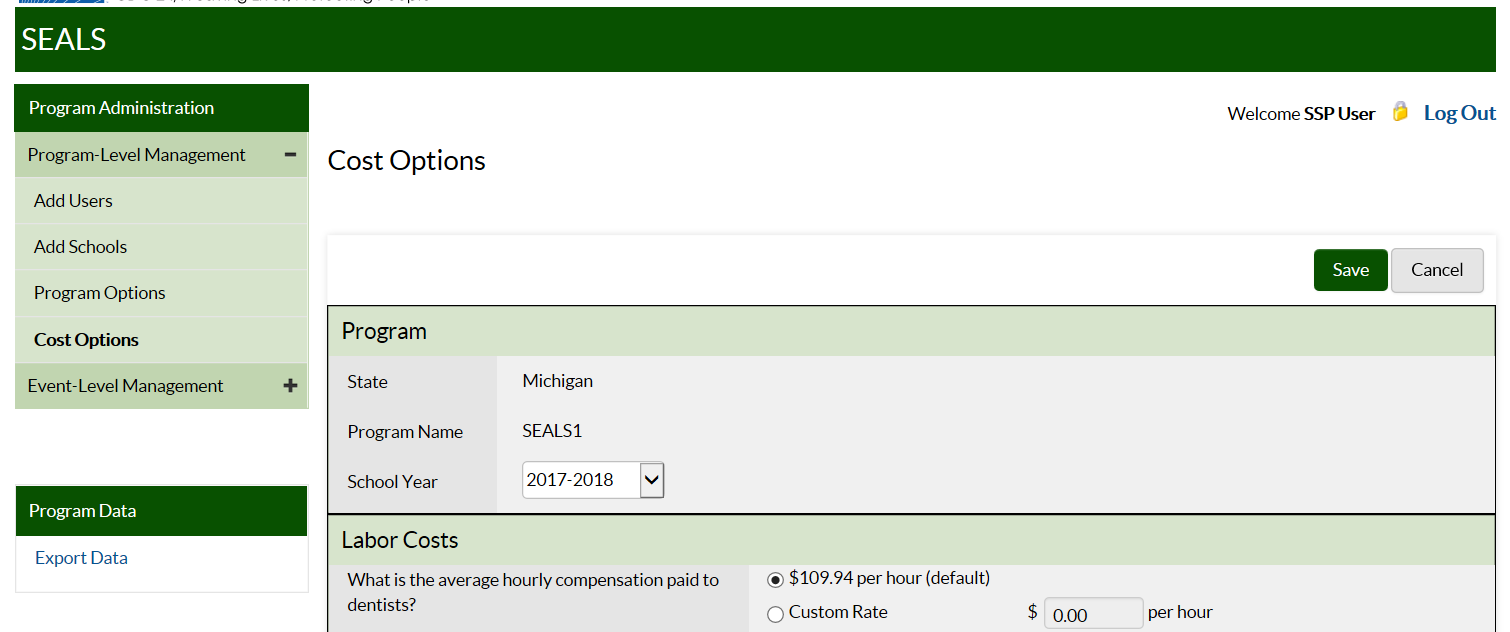
Task: Expand Event-Level Management with plus icon
Action: tap(290, 386)
